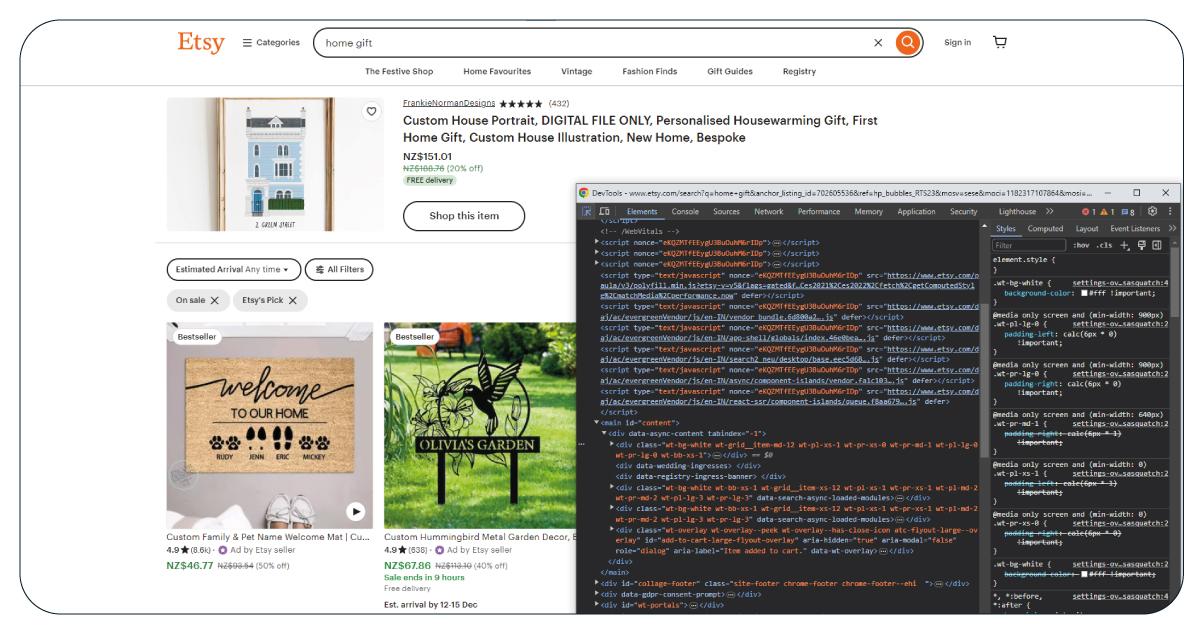Switch to DevTools Performance tab
This screenshot has width=1203, height=634.
[x=819, y=212]
